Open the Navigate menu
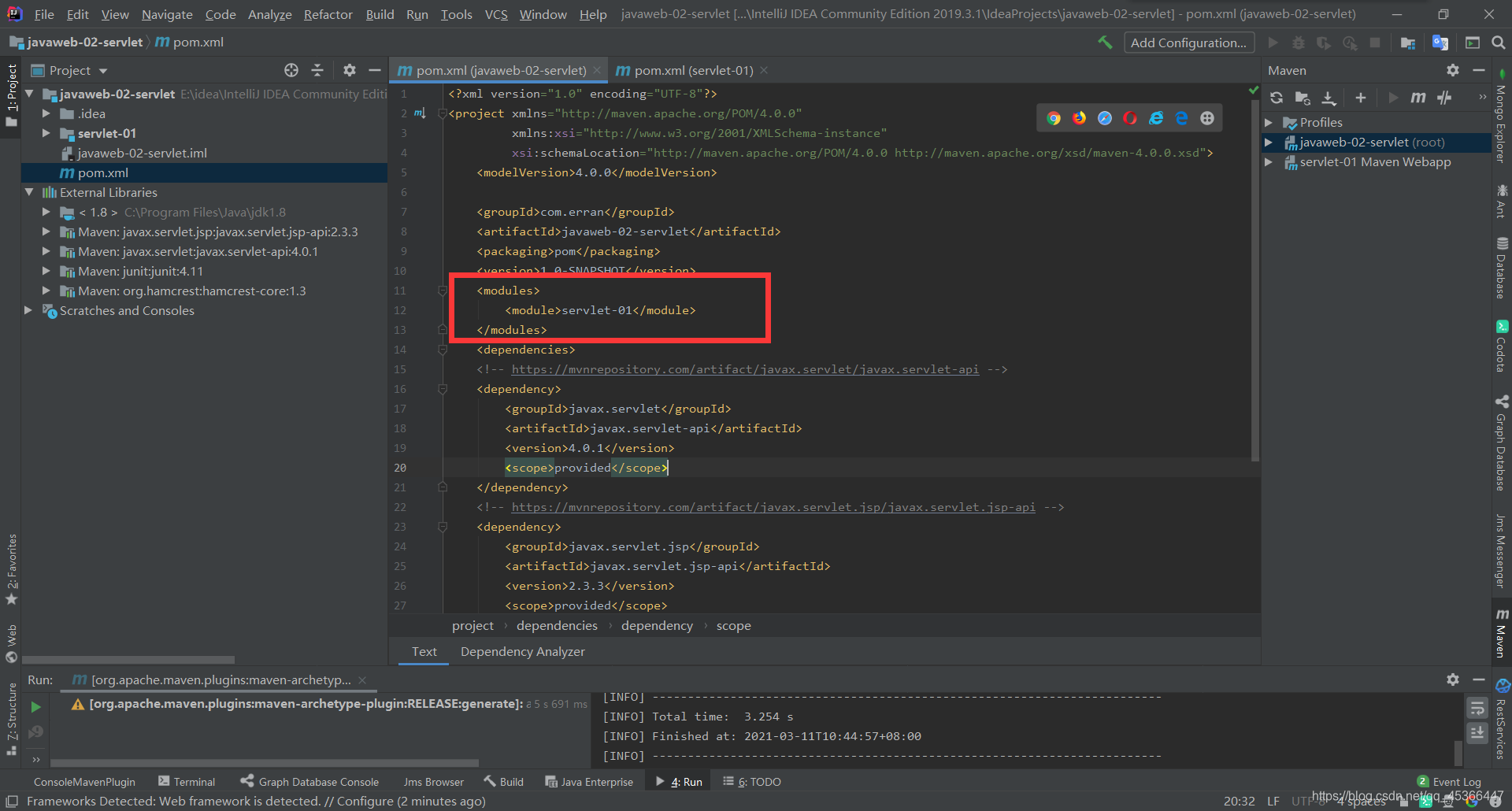The height and width of the screenshot is (811, 1512). 167,14
